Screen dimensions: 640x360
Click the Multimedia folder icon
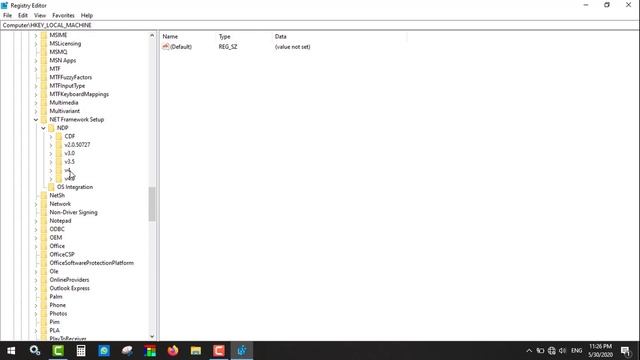tap(44, 102)
